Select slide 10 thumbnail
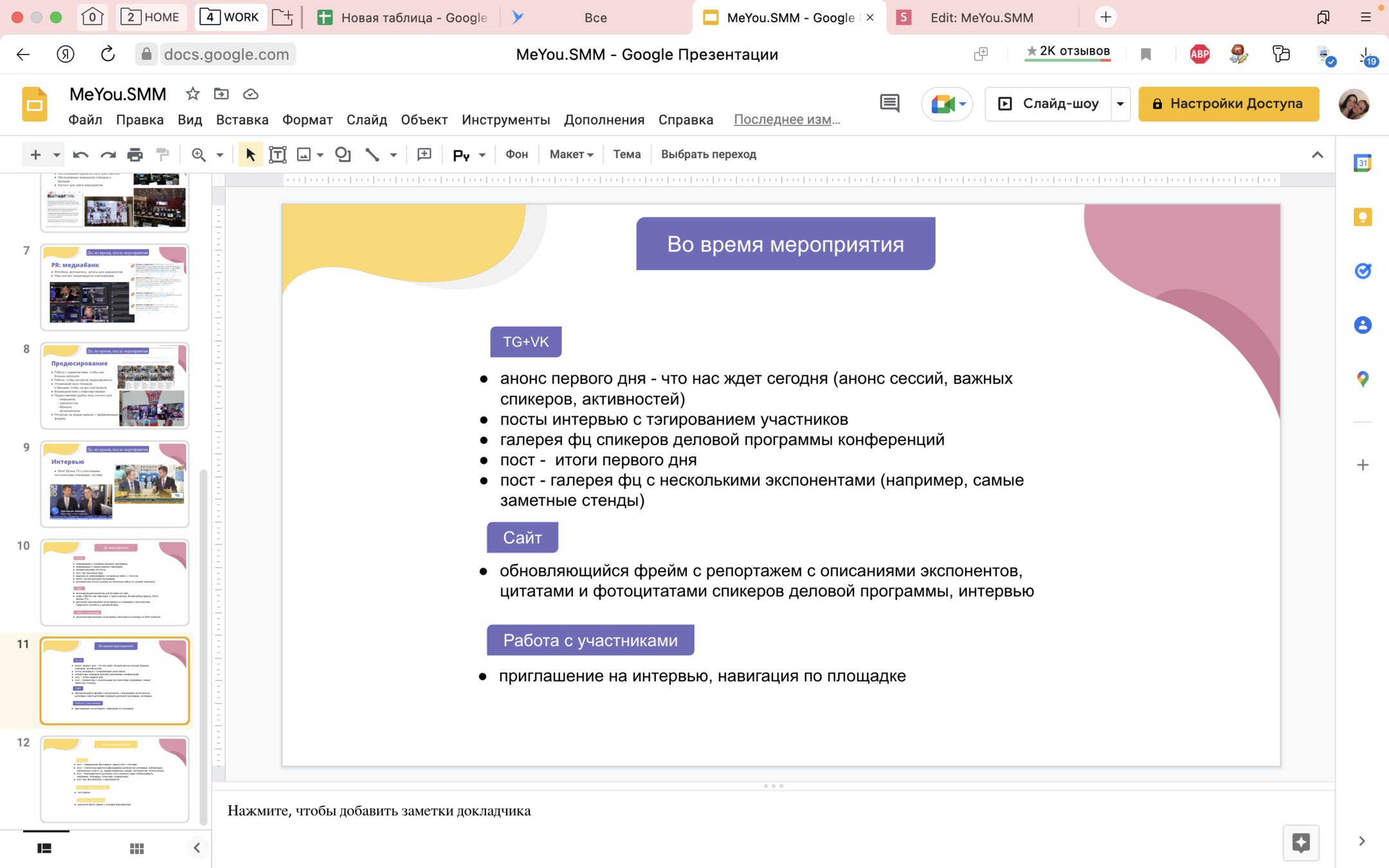The image size is (1389, 868). (x=115, y=583)
